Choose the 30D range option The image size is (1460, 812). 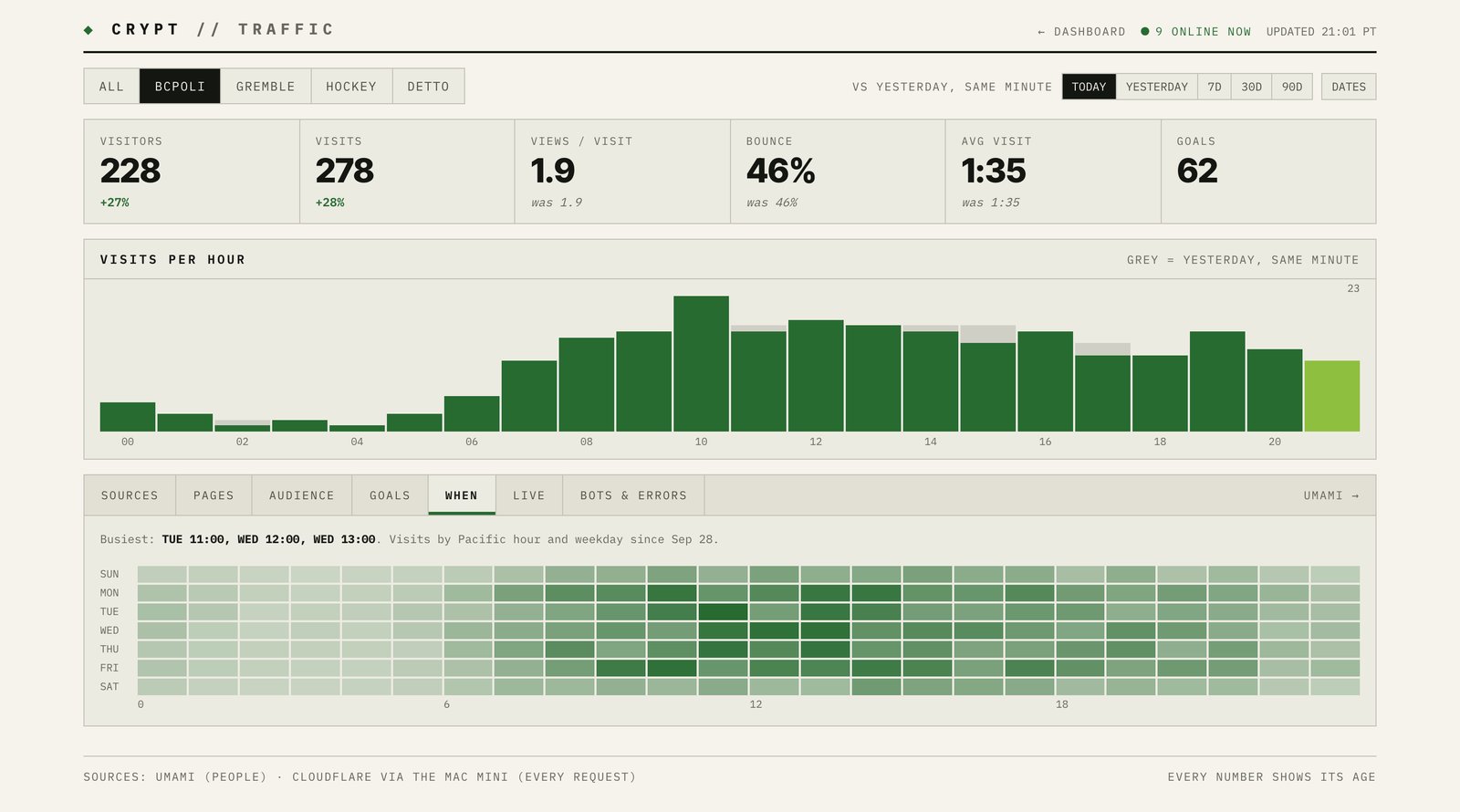coord(1251,87)
